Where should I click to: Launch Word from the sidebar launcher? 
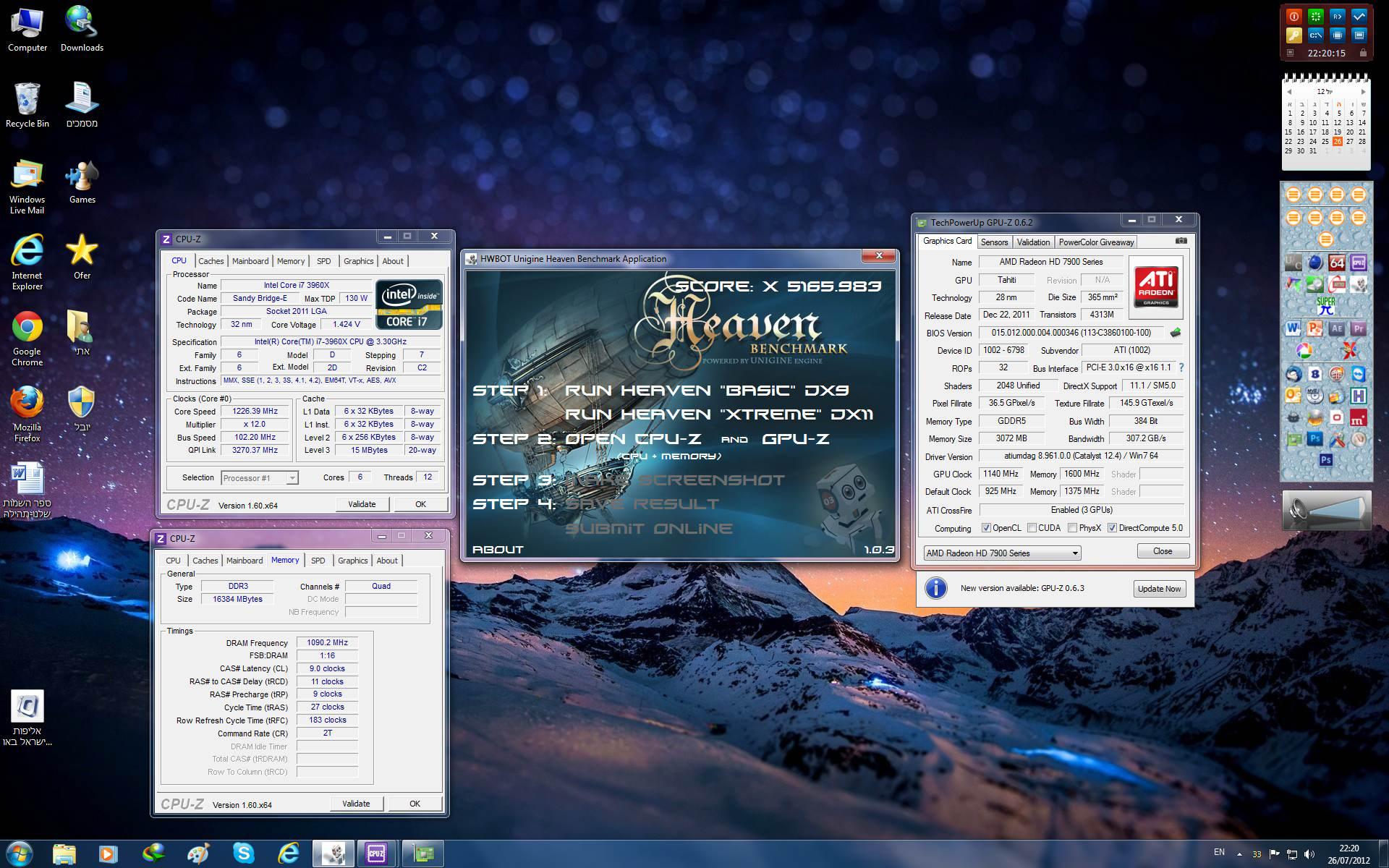tap(1294, 328)
